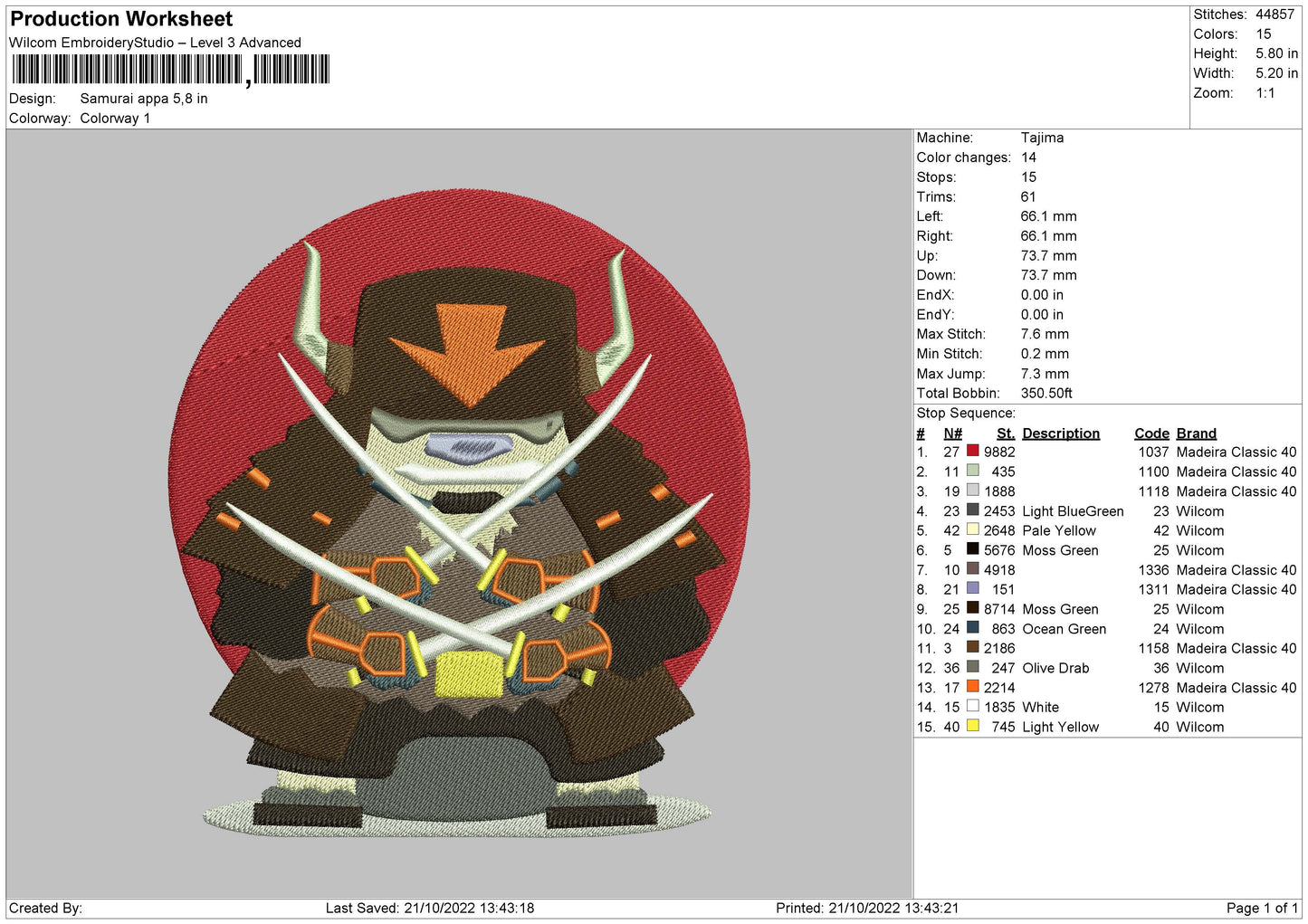Click the 'Description' column header
This screenshot has height=924, width=1308.
click(1061, 433)
